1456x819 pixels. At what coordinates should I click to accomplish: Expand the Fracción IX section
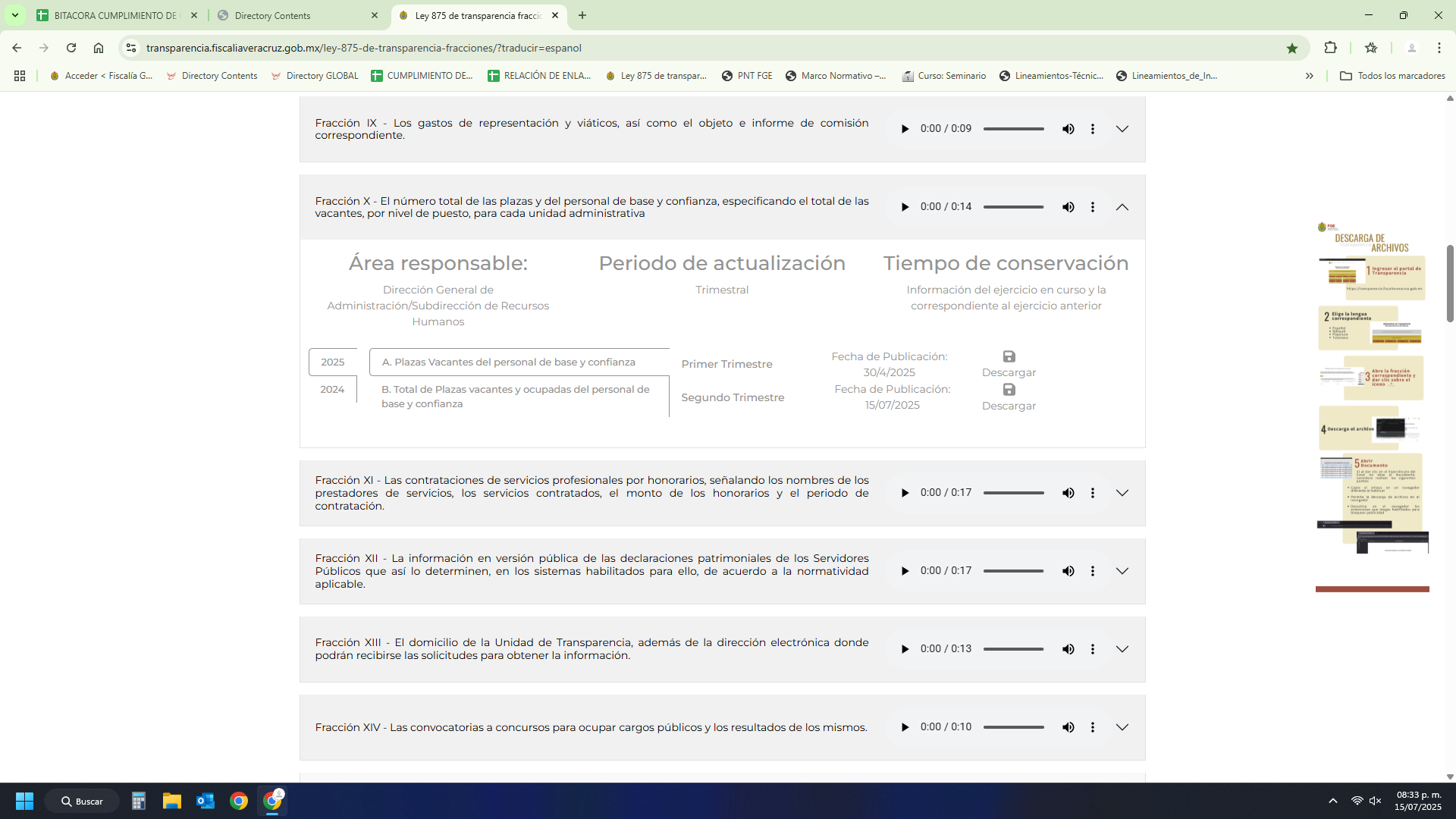tap(1122, 129)
